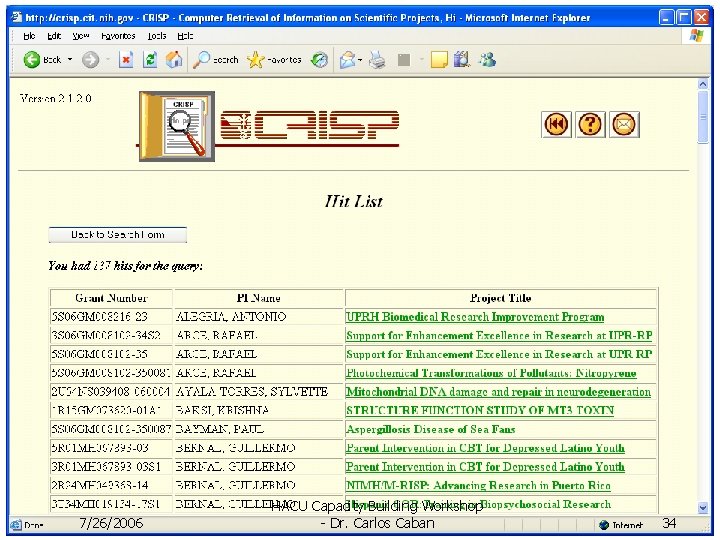Image resolution: width=720 pixels, height=540 pixels.
Task: Open the Edit menu
Action: tap(54, 36)
